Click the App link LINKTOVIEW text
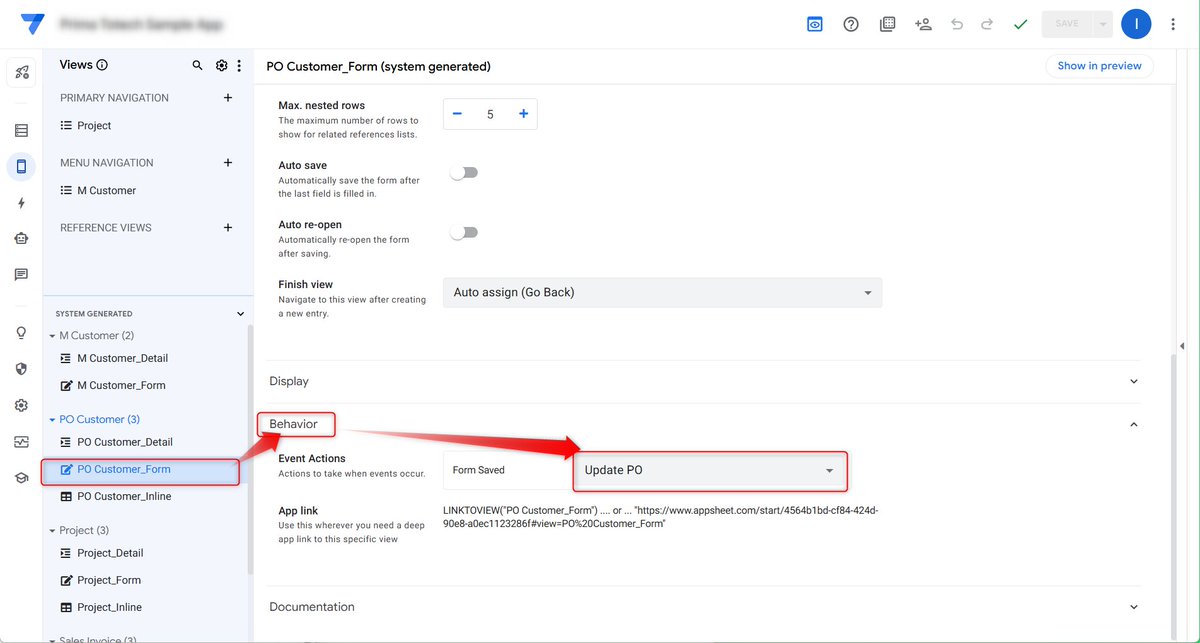Image resolution: width=1200 pixels, height=643 pixels. (x=661, y=517)
